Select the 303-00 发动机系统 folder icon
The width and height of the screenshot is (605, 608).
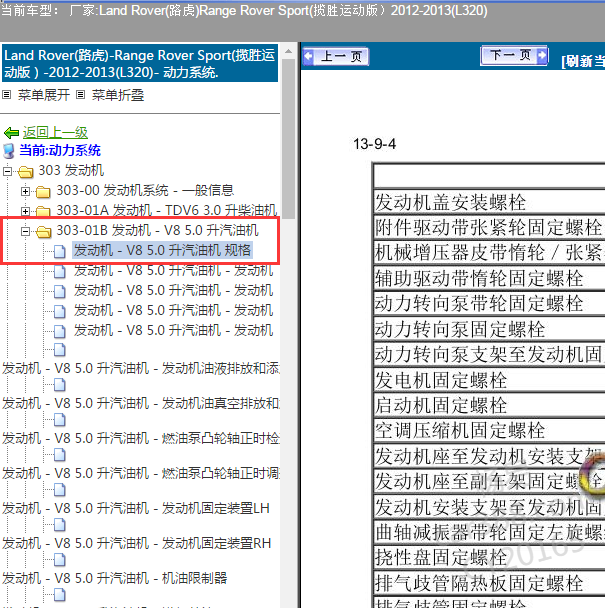point(43,192)
